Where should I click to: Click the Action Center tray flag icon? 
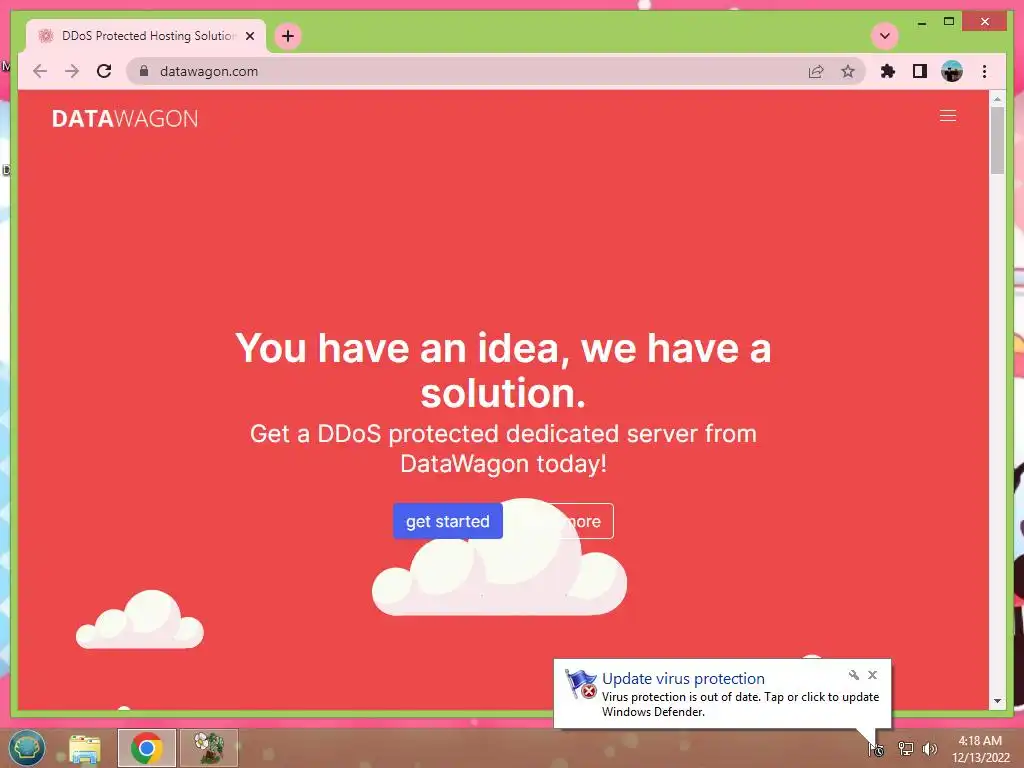(x=876, y=749)
